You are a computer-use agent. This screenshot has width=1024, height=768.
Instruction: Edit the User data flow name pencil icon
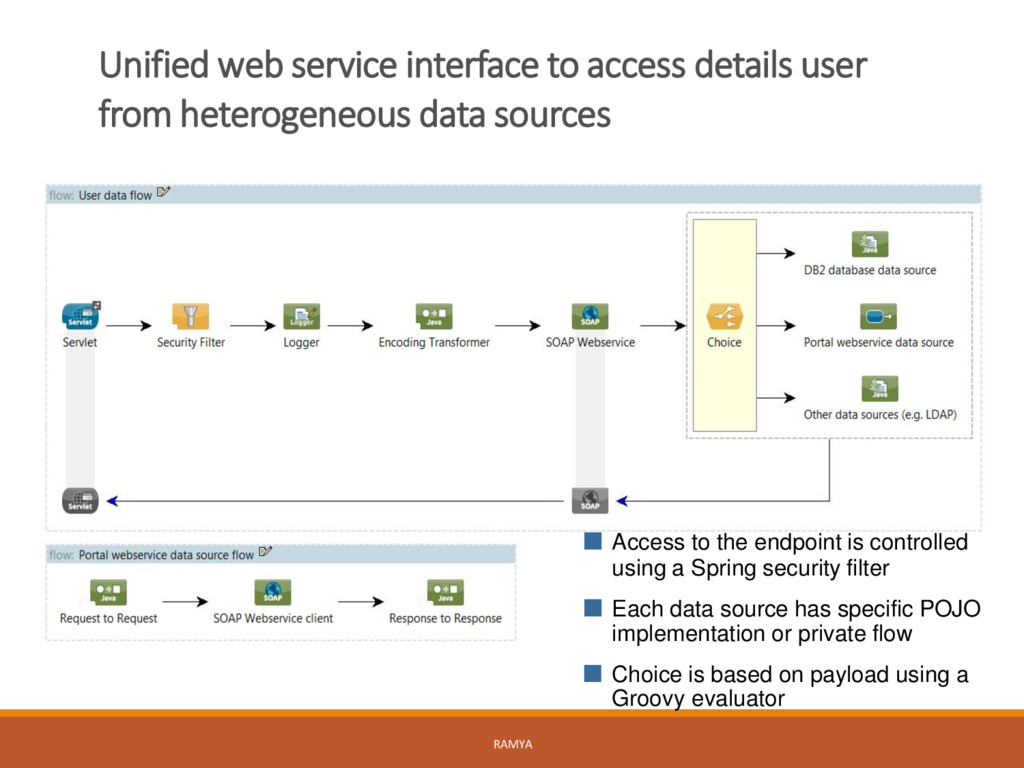click(163, 193)
